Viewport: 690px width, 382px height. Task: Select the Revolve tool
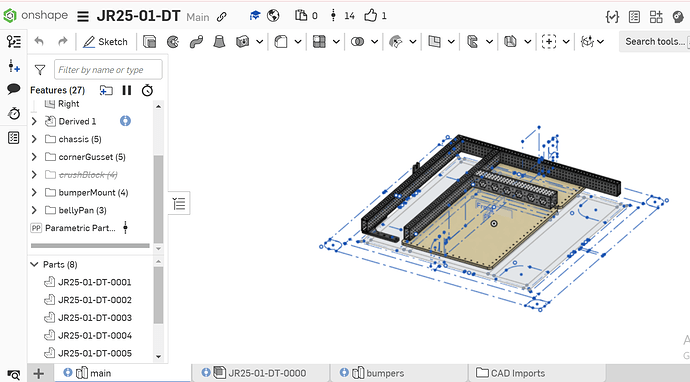pyautogui.click(x=173, y=42)
